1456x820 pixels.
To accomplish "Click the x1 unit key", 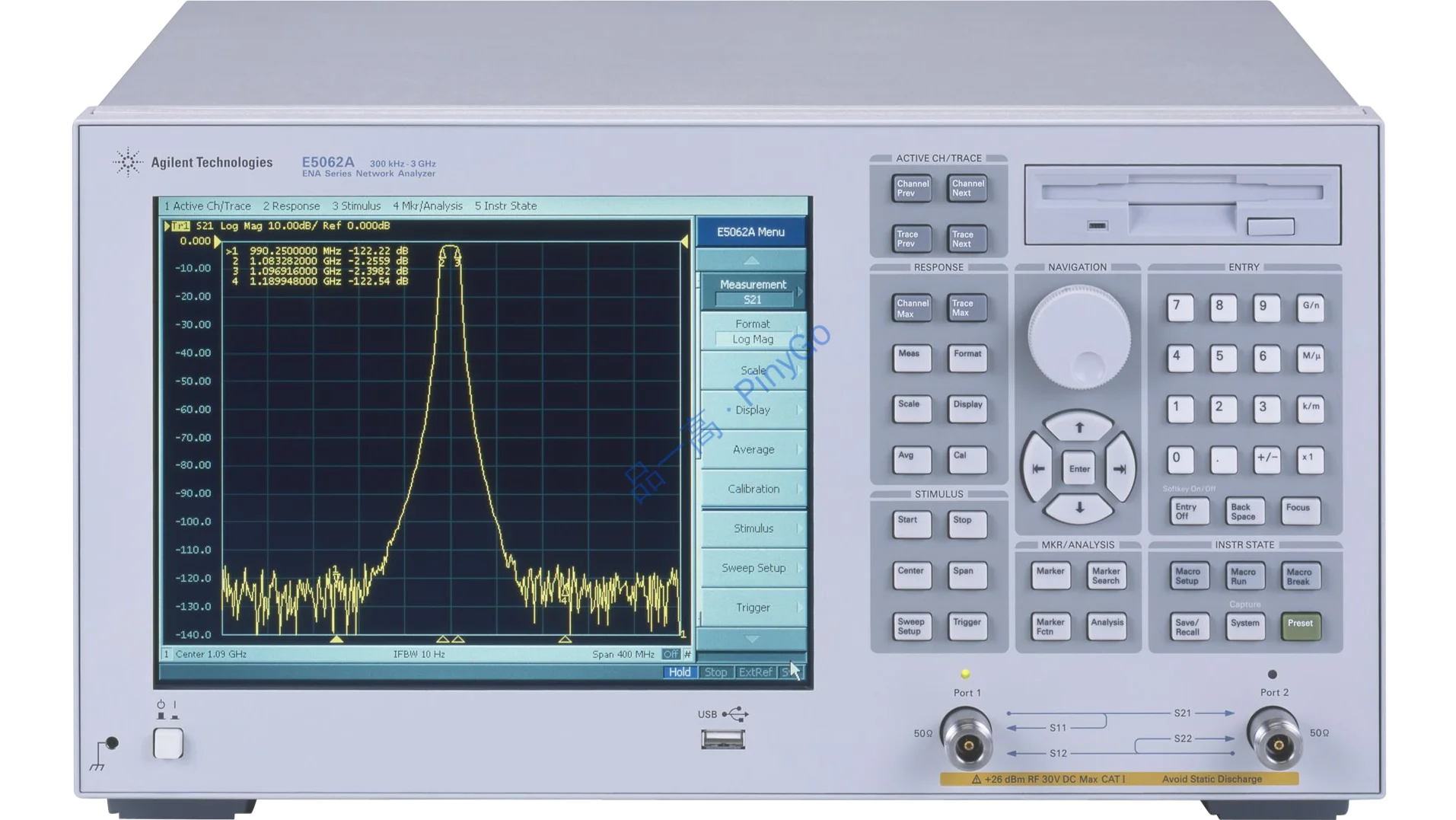I will point(1311,460).
